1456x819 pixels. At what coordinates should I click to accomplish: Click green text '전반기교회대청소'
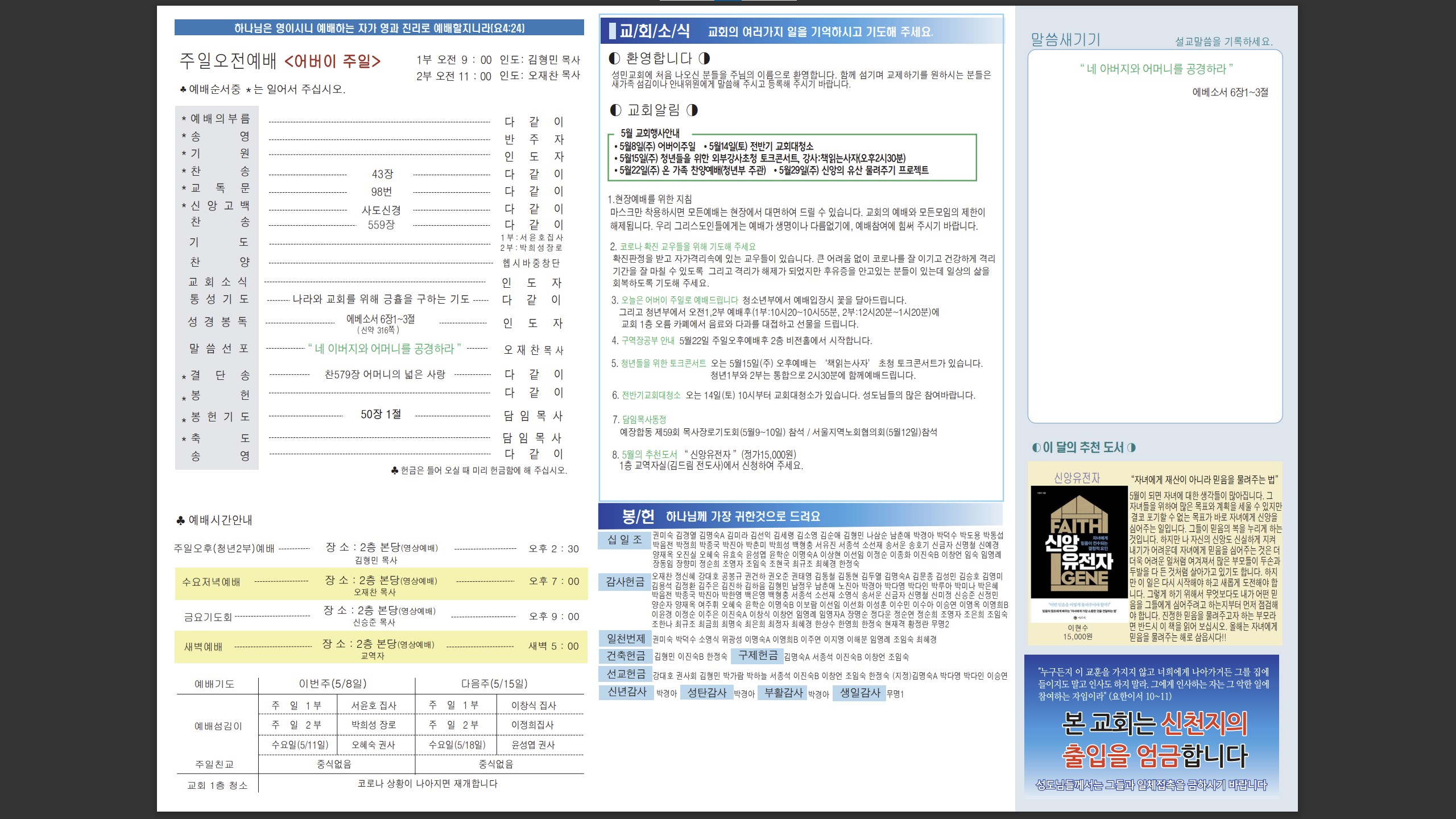tap(651, 395)
